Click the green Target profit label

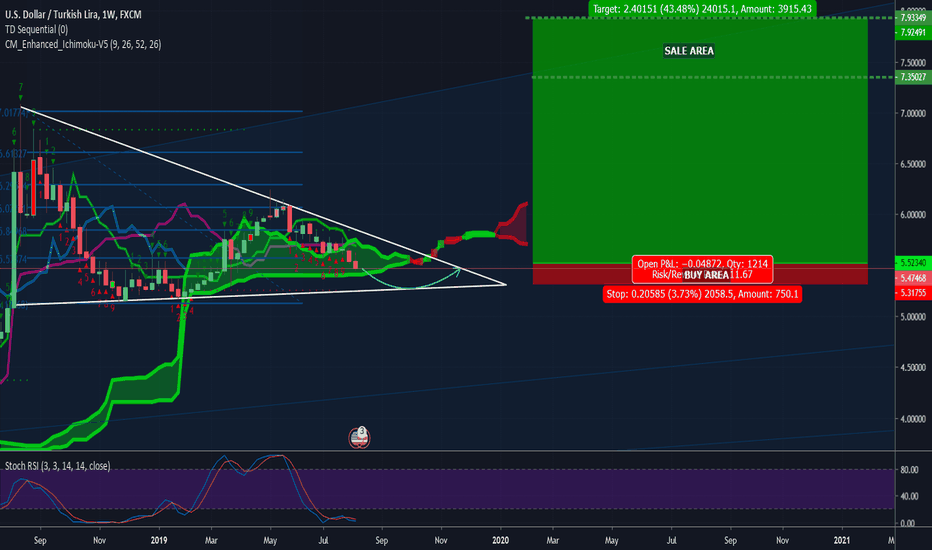[702, 9]
